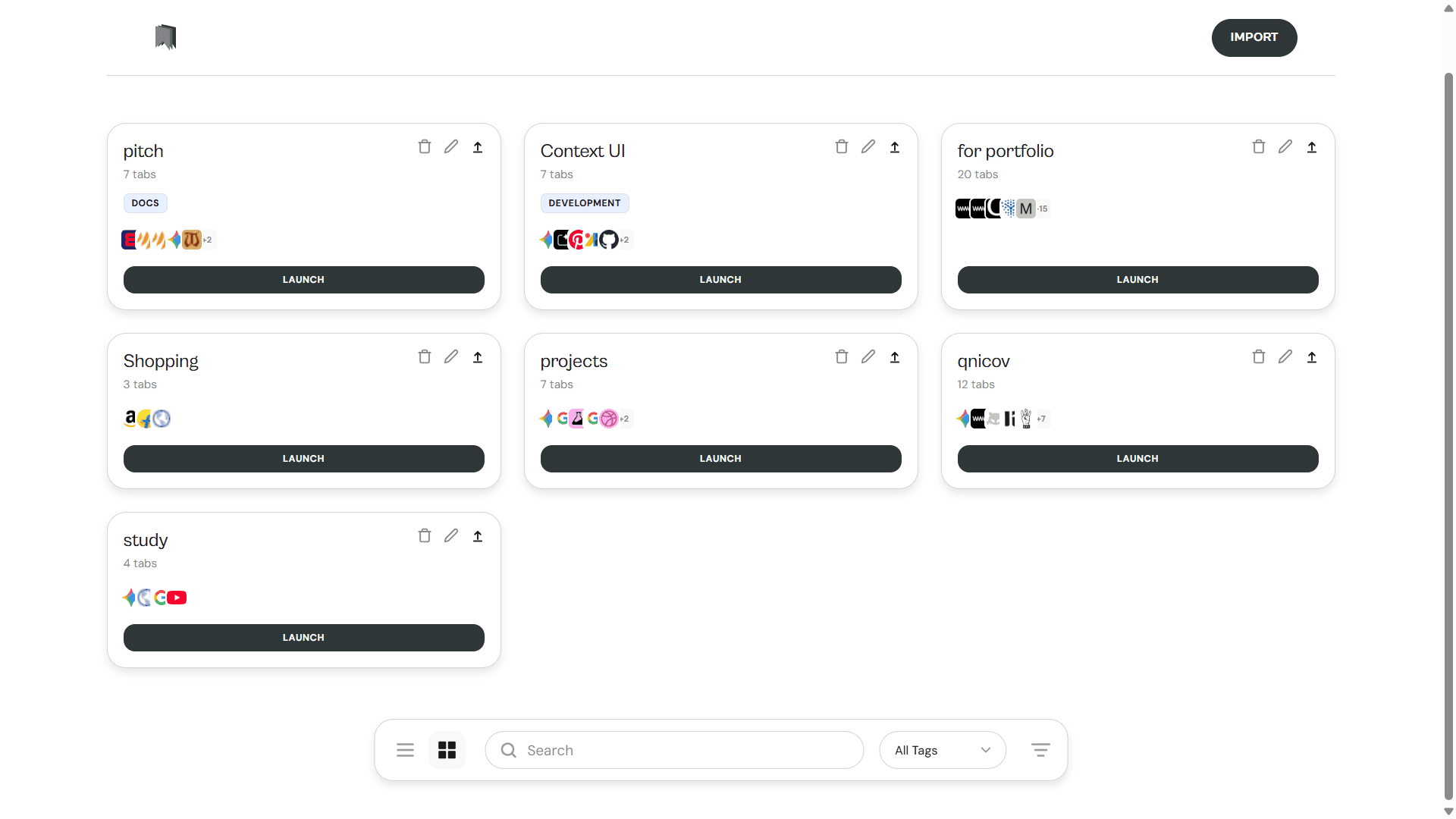Open the All Tags dropdown

(x=943, y=750)
